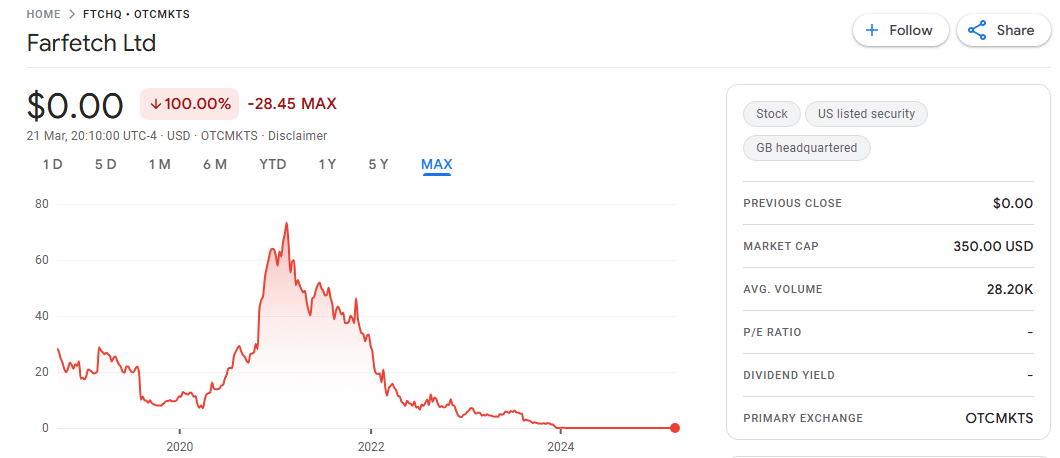
Task: Click the 2021 price peak on chart
Action: click(x=287, y=223)
